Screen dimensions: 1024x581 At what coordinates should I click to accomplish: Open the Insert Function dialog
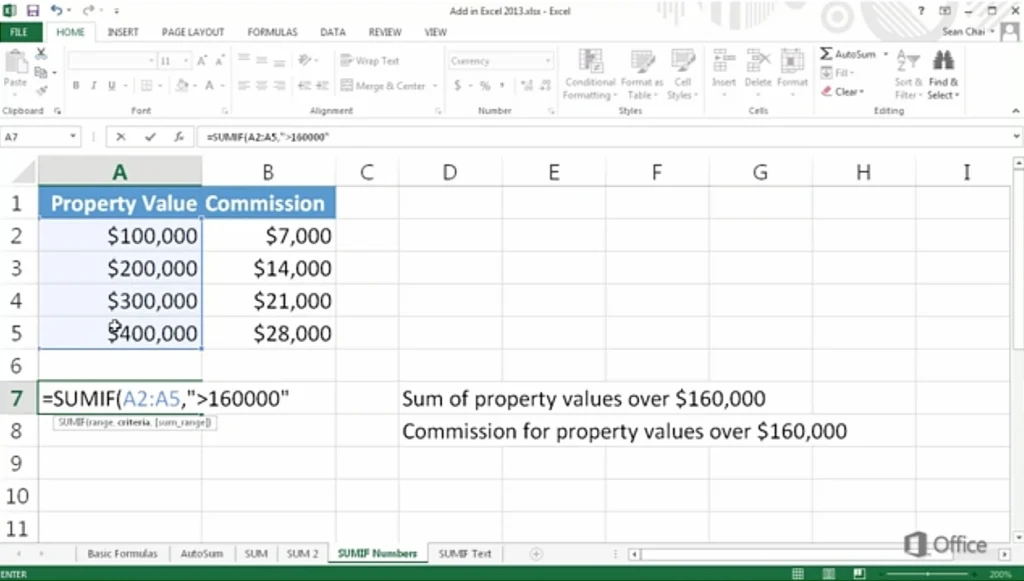coord(179,137)
